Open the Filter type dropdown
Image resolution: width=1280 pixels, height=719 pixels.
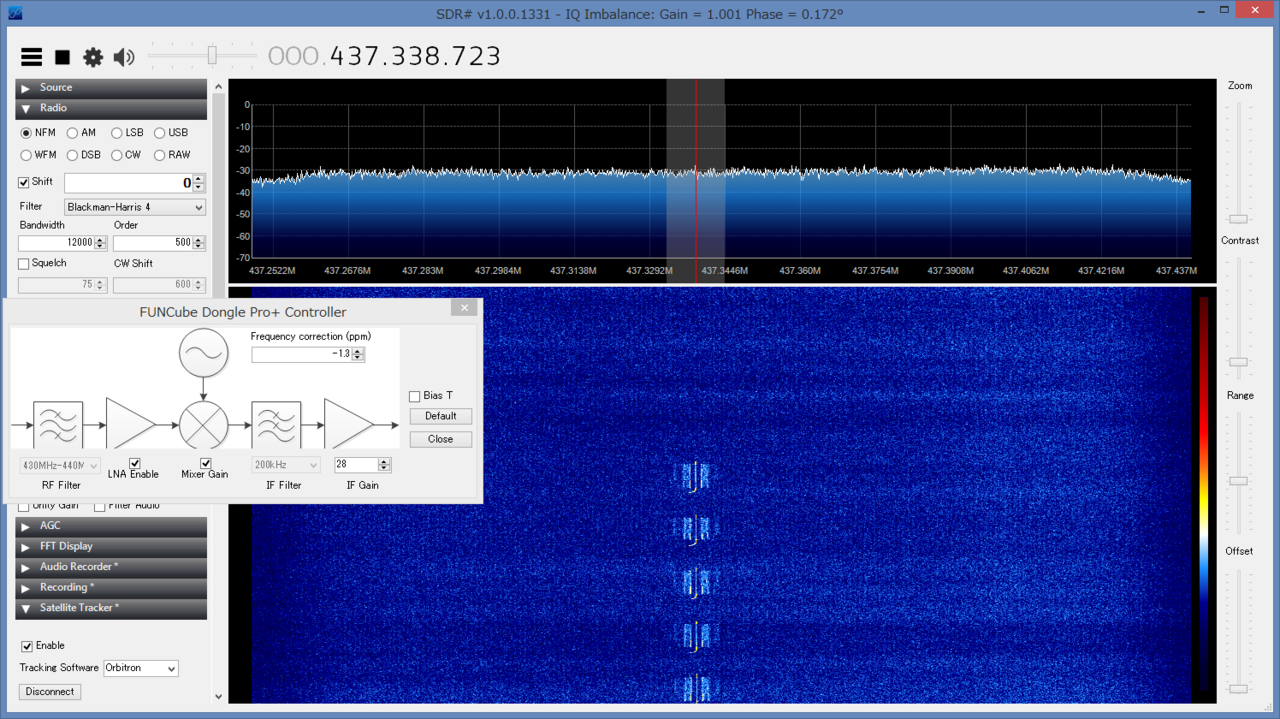point(135,207)
